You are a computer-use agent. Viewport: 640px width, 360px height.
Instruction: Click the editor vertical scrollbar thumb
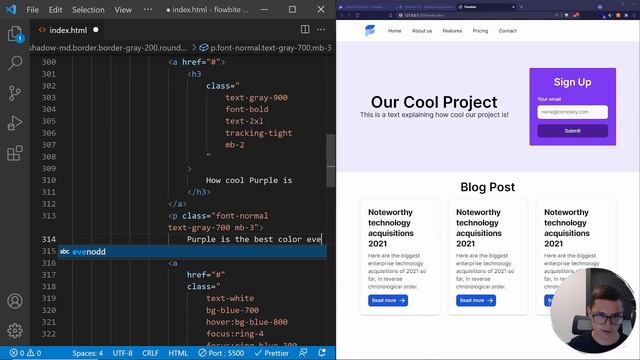coord(331,160)
